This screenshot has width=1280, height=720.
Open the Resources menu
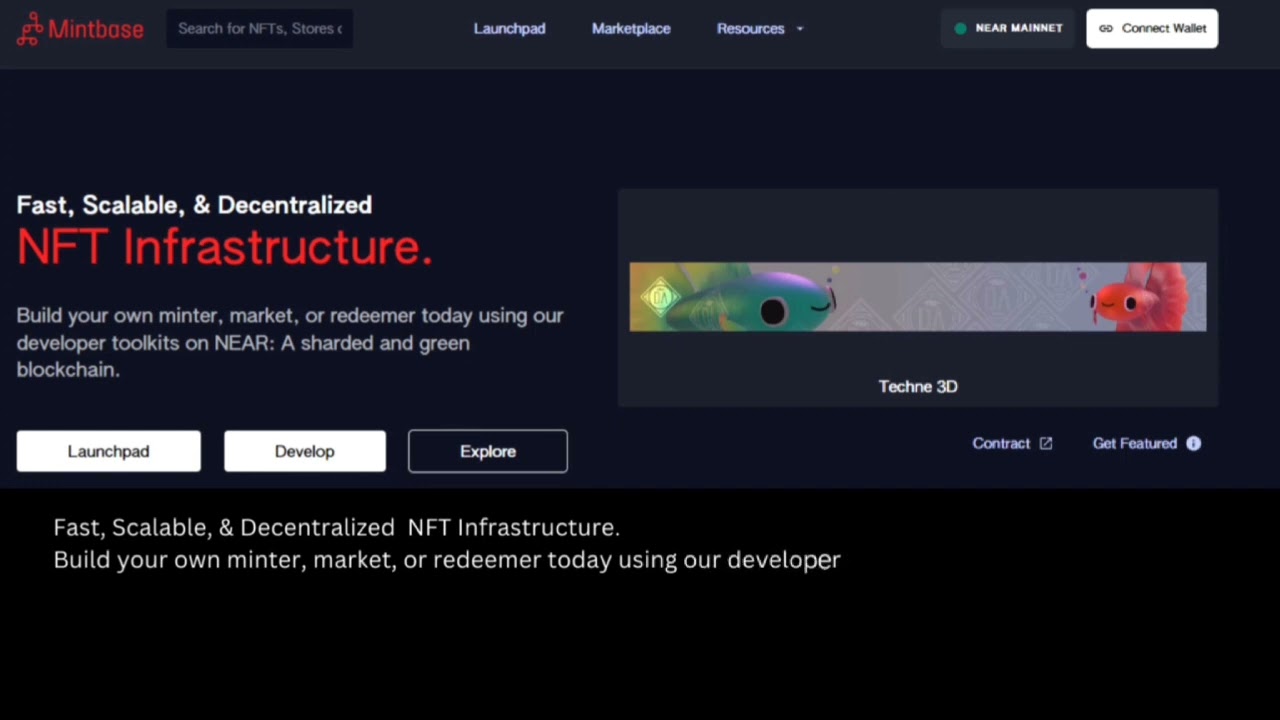click(x=759, y=29)
